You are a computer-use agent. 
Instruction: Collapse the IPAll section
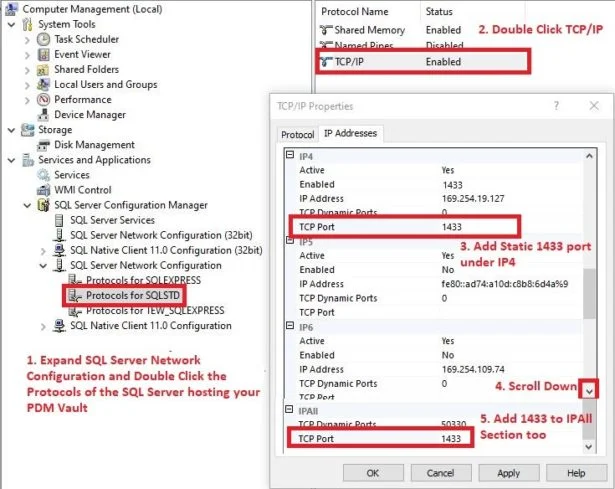(289, 409)
